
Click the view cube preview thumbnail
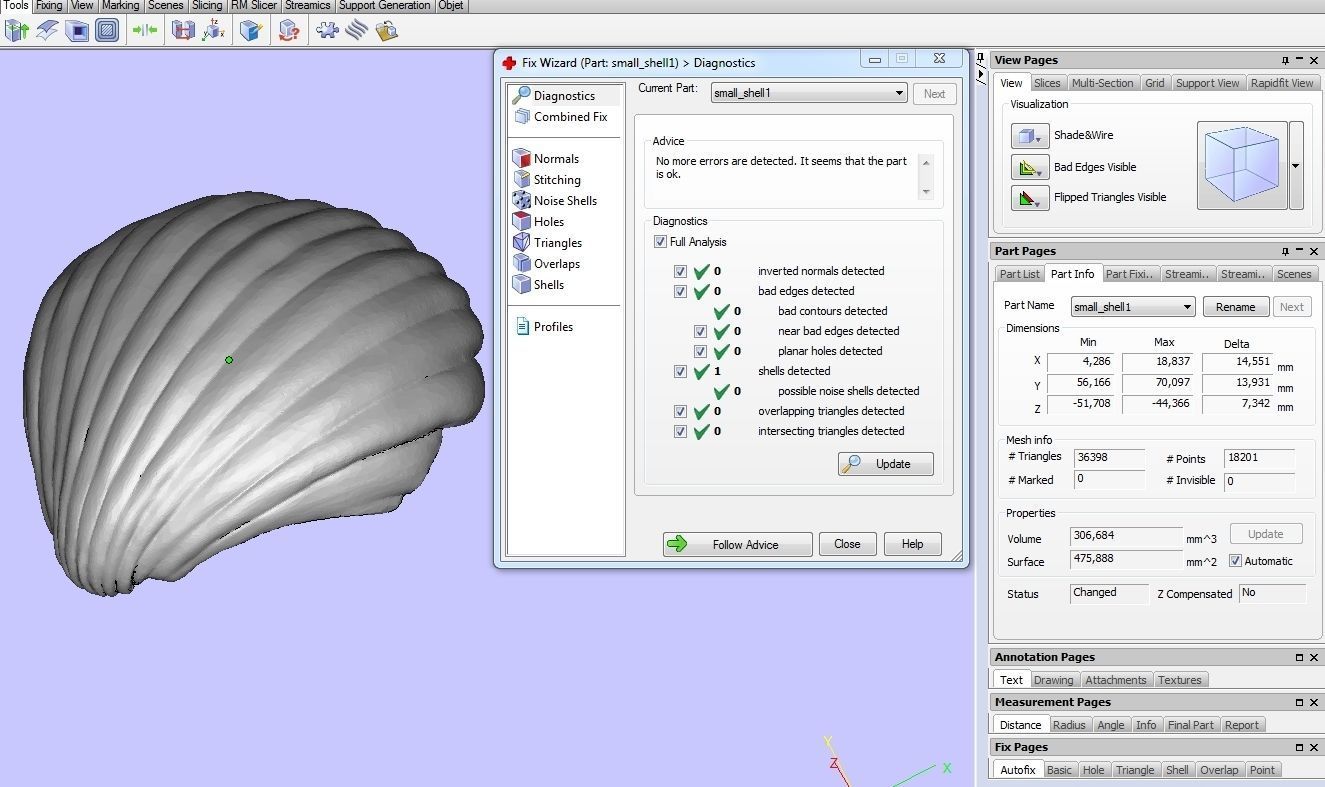click(x=1242, y=166)
